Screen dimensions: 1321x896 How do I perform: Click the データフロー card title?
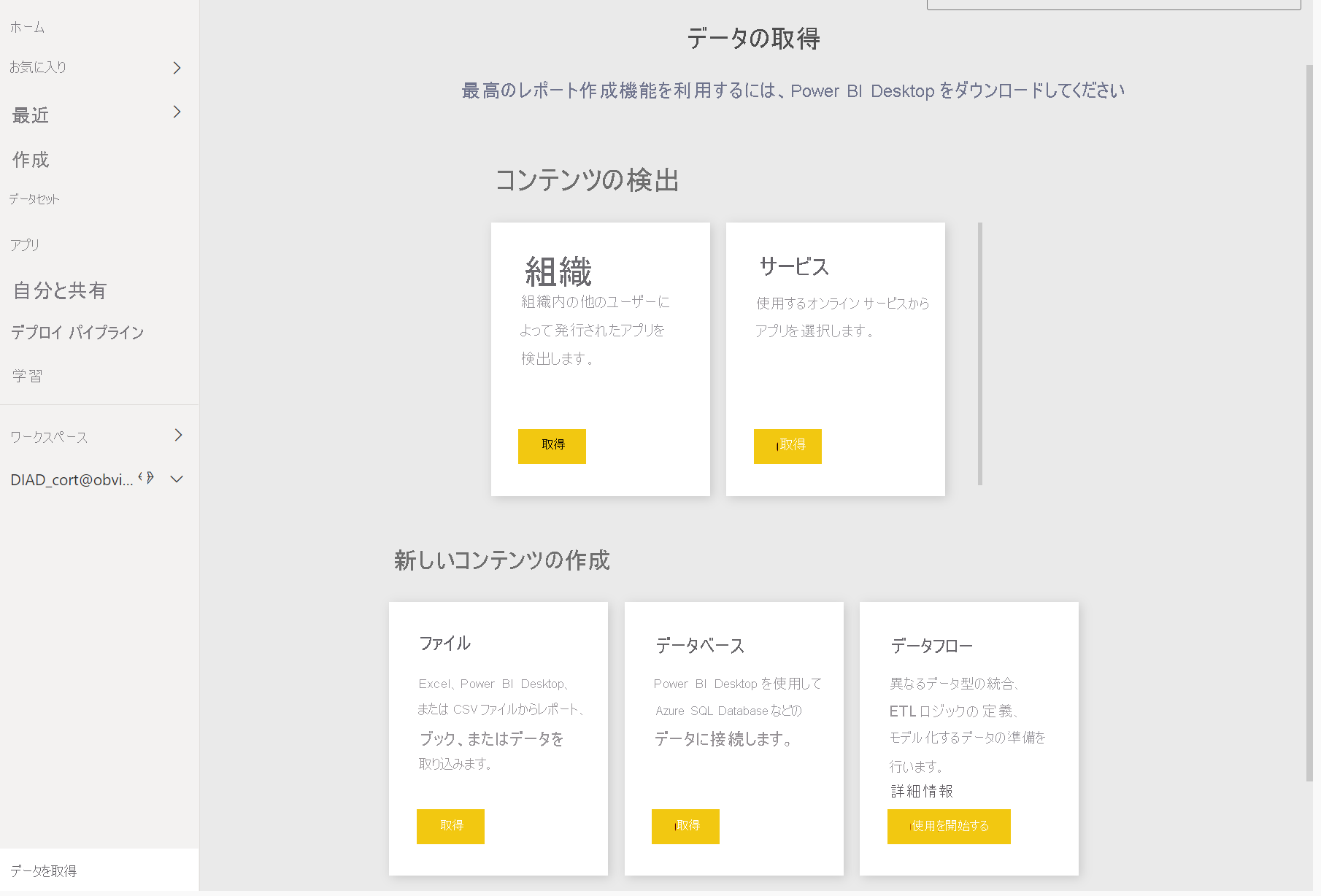click(931, 645)
